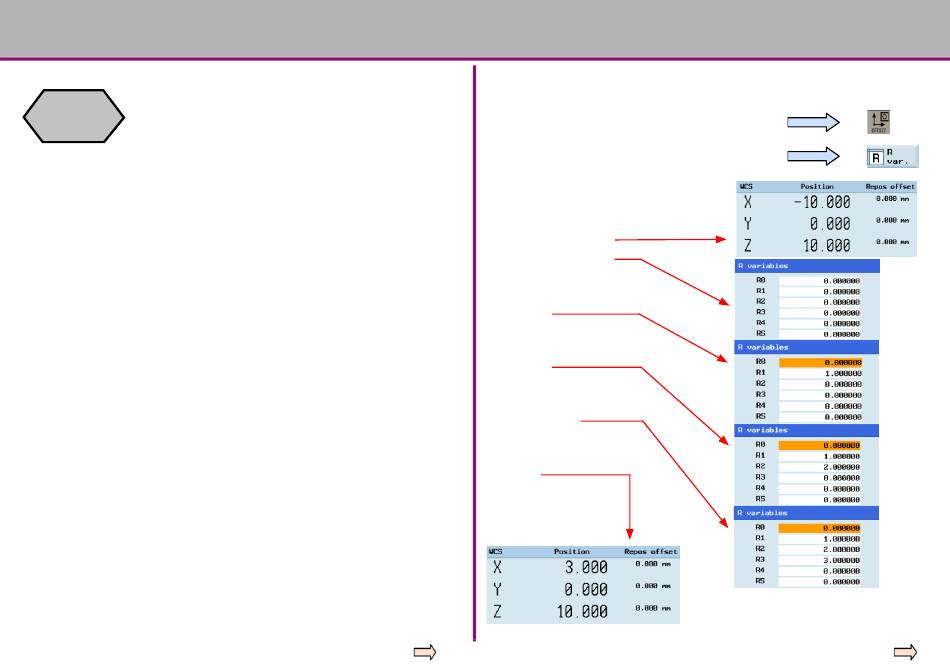
Task: Click R5 field in topmost R variables panel
Action: 820,334
